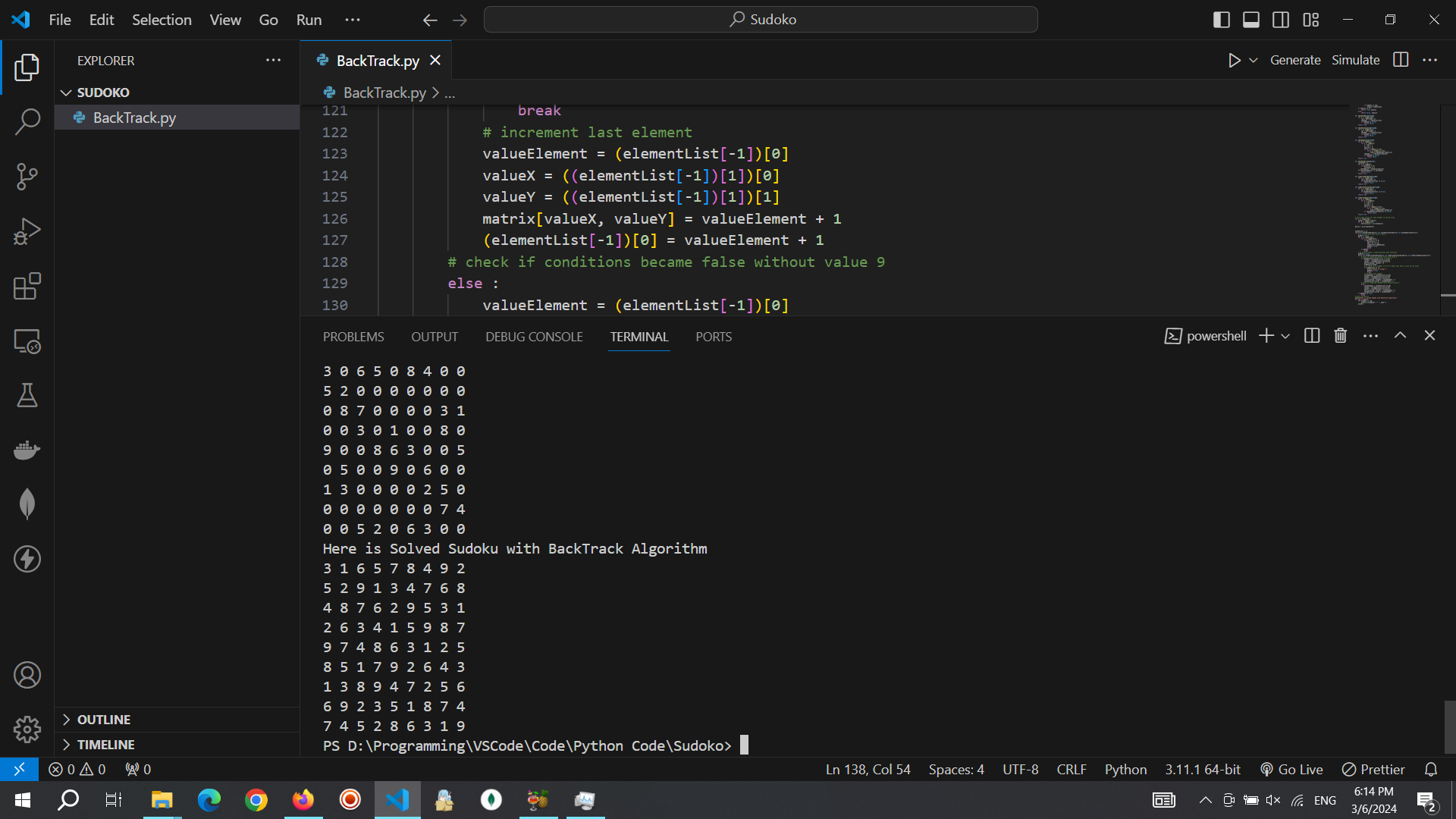1456x819 pixels.
Task: Open the View menu
Action: coord(225,20)
